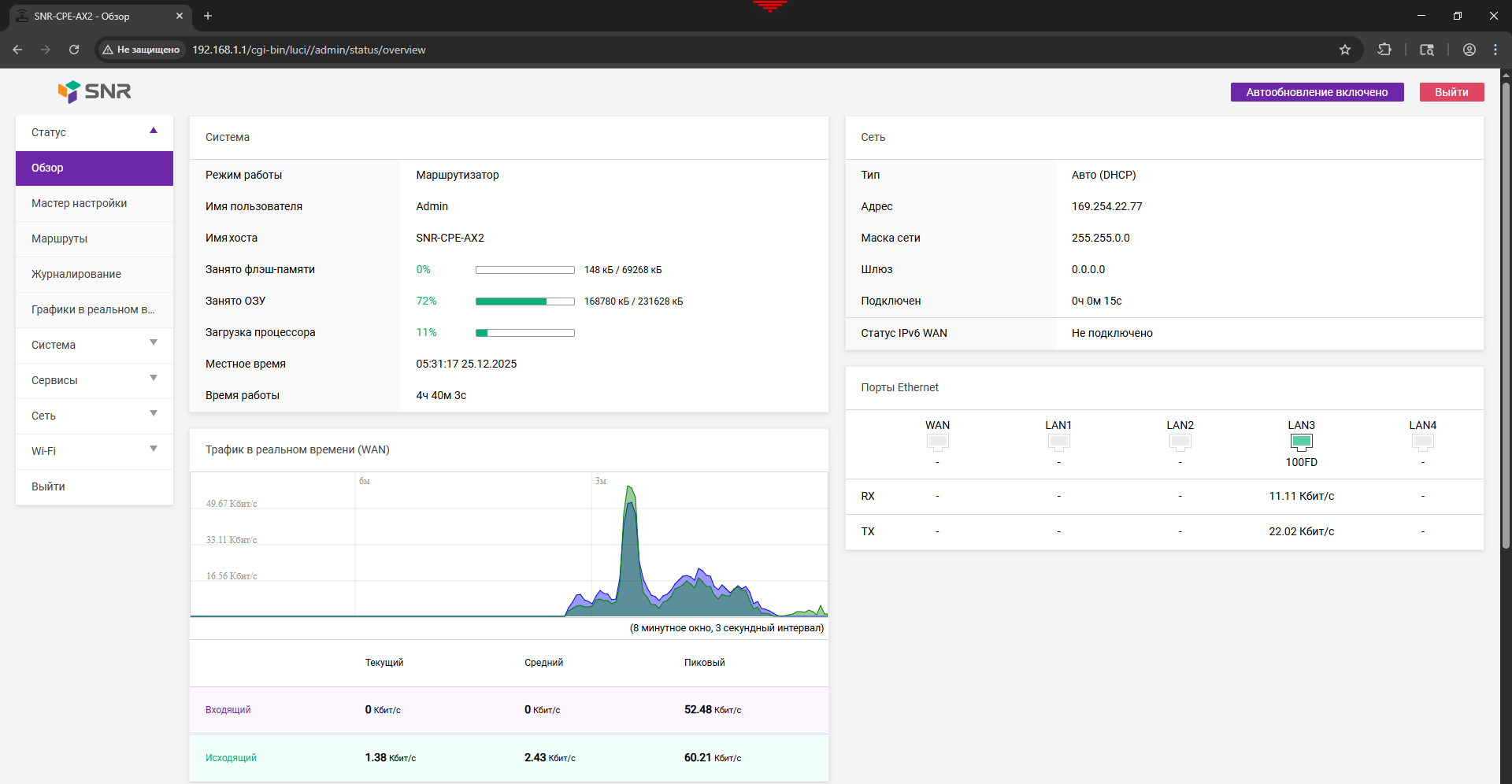Click the LAN1 port icon

tap(1058, 442)
